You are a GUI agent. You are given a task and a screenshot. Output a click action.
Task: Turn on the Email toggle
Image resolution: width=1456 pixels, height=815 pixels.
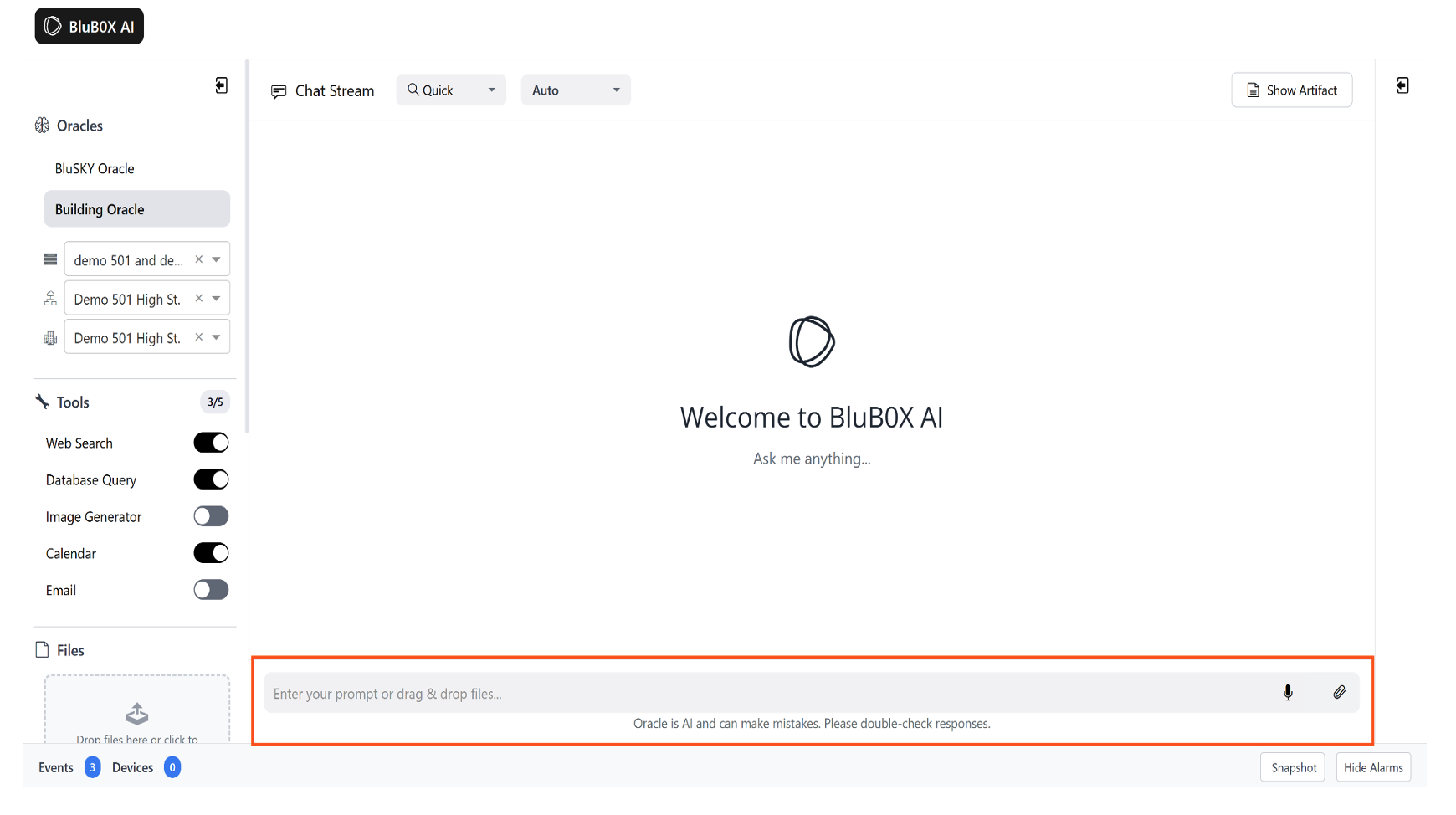coord(211,590)
